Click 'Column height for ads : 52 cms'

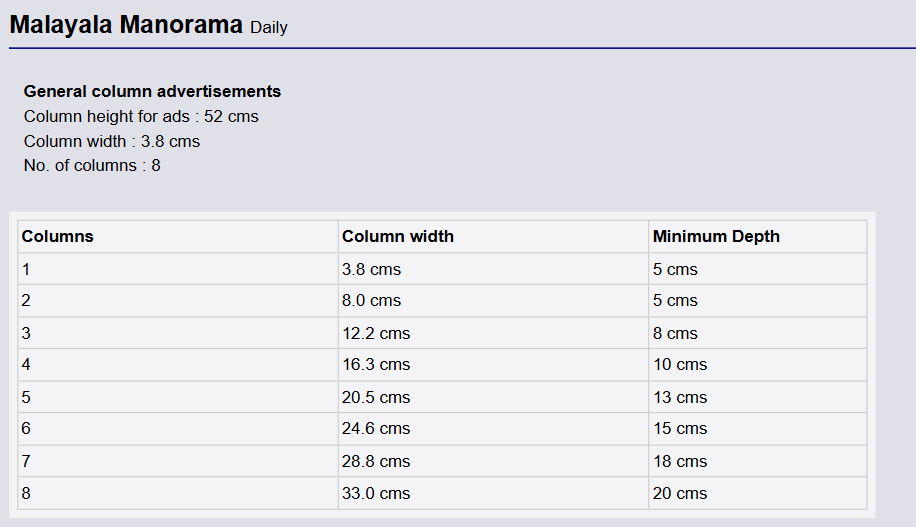point(141,117)
